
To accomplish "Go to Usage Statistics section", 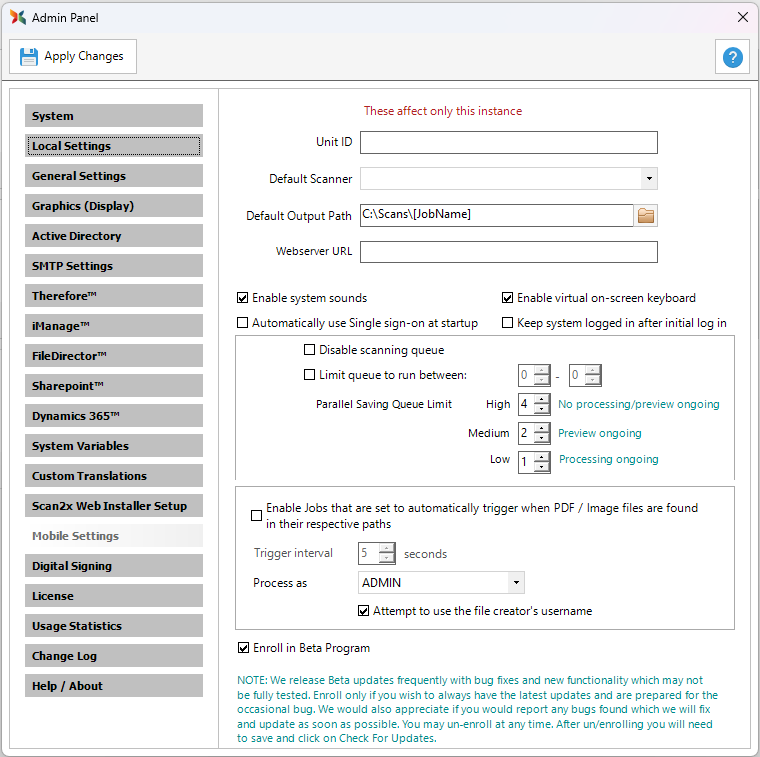I will 114,626.
